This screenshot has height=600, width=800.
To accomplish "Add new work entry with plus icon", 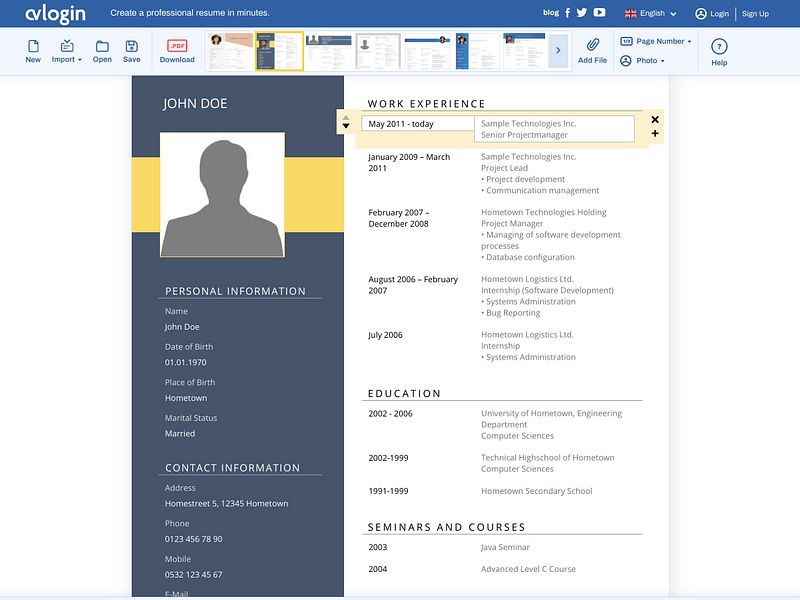I will pos(655,134).
